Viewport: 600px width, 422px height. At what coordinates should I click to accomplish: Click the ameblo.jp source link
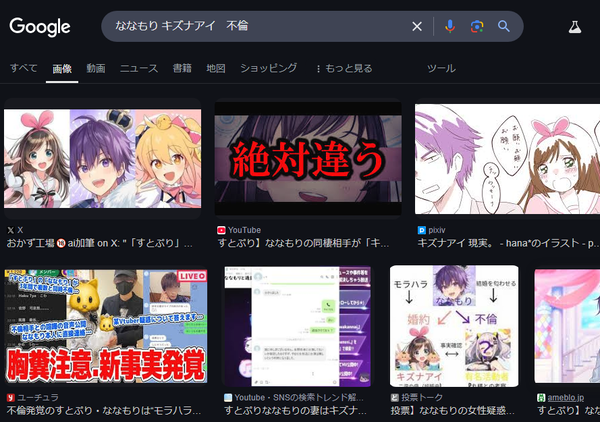pos(566,398)
